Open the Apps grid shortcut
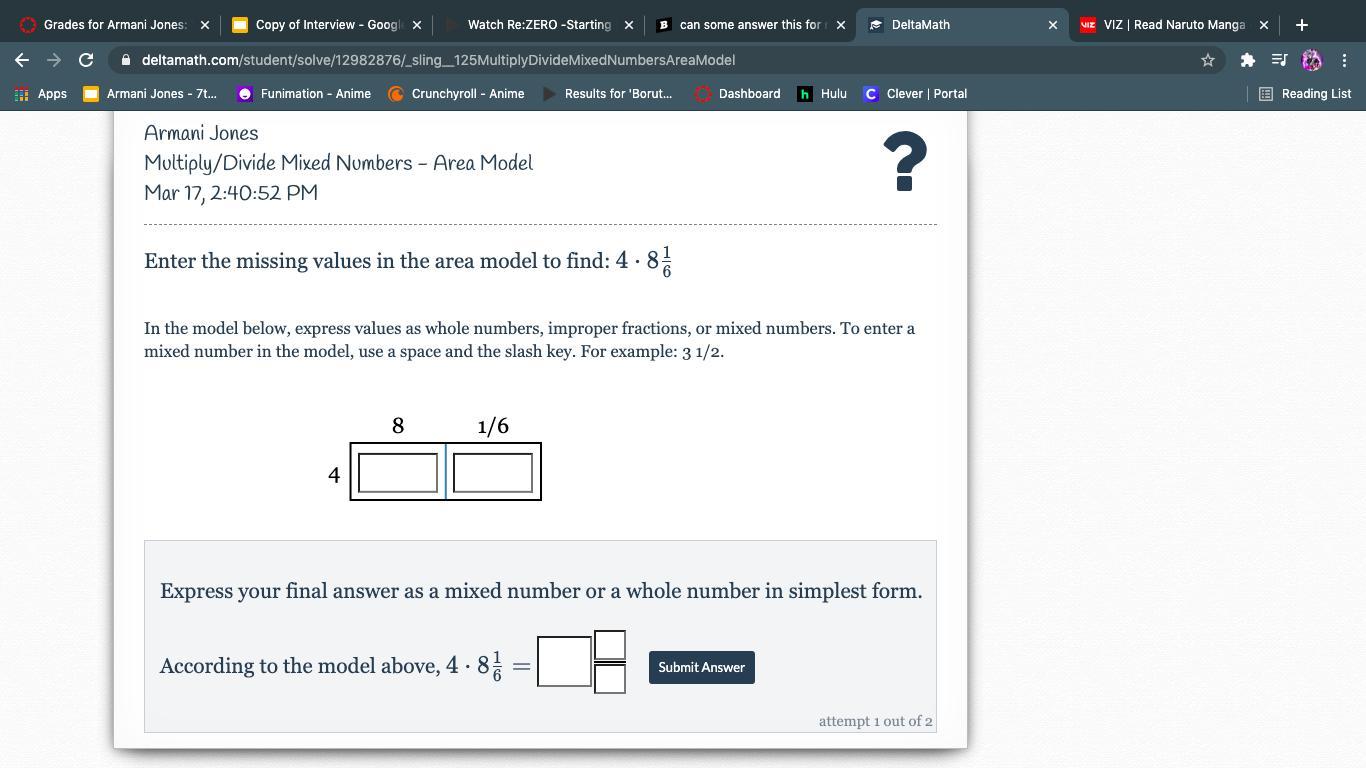 [x=41, y=94]
